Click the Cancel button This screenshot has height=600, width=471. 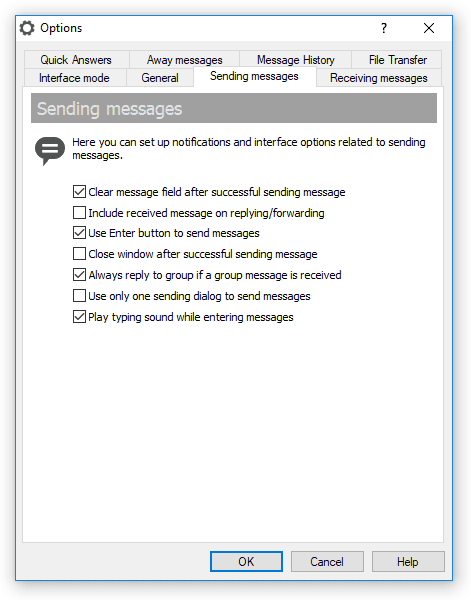coord(327,561)
